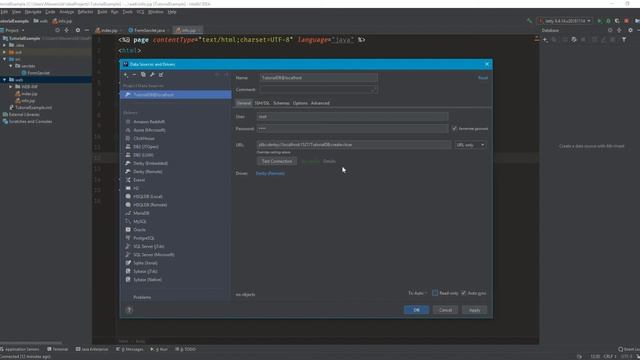Select PostgreSQL driver

[x=144, y=238]
